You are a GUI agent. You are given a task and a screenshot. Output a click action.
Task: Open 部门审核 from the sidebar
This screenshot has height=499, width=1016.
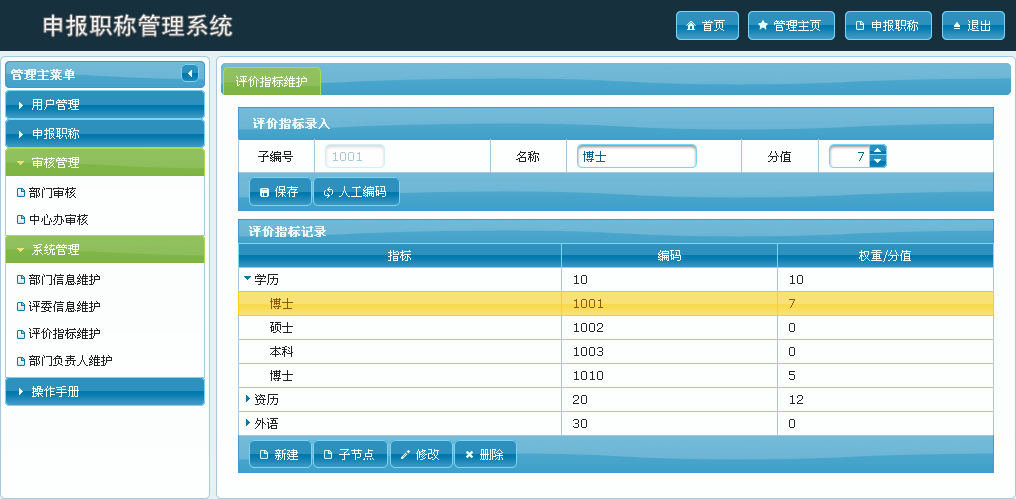pos(53,192)
